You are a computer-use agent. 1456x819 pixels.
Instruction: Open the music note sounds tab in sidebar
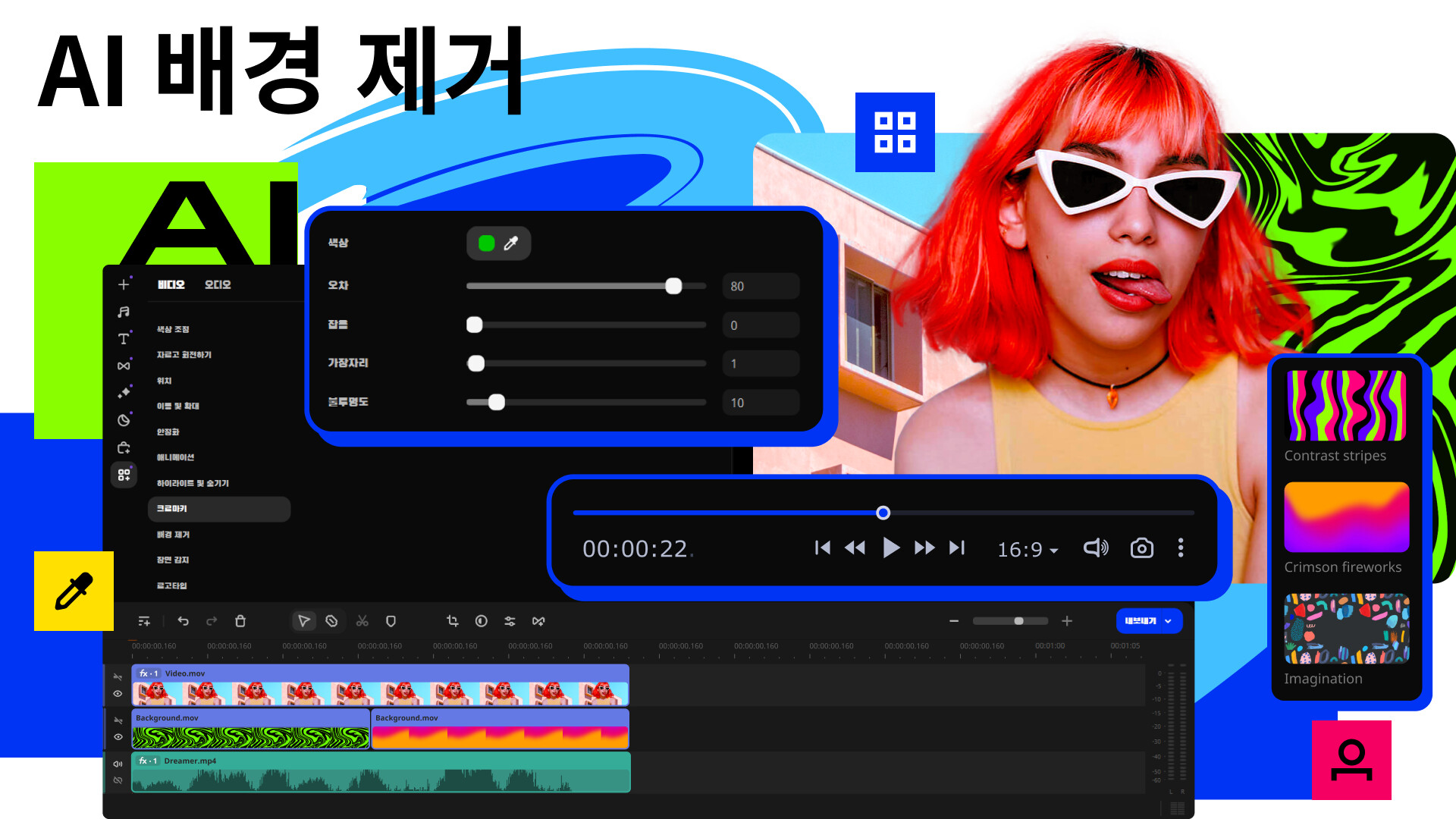124,312
